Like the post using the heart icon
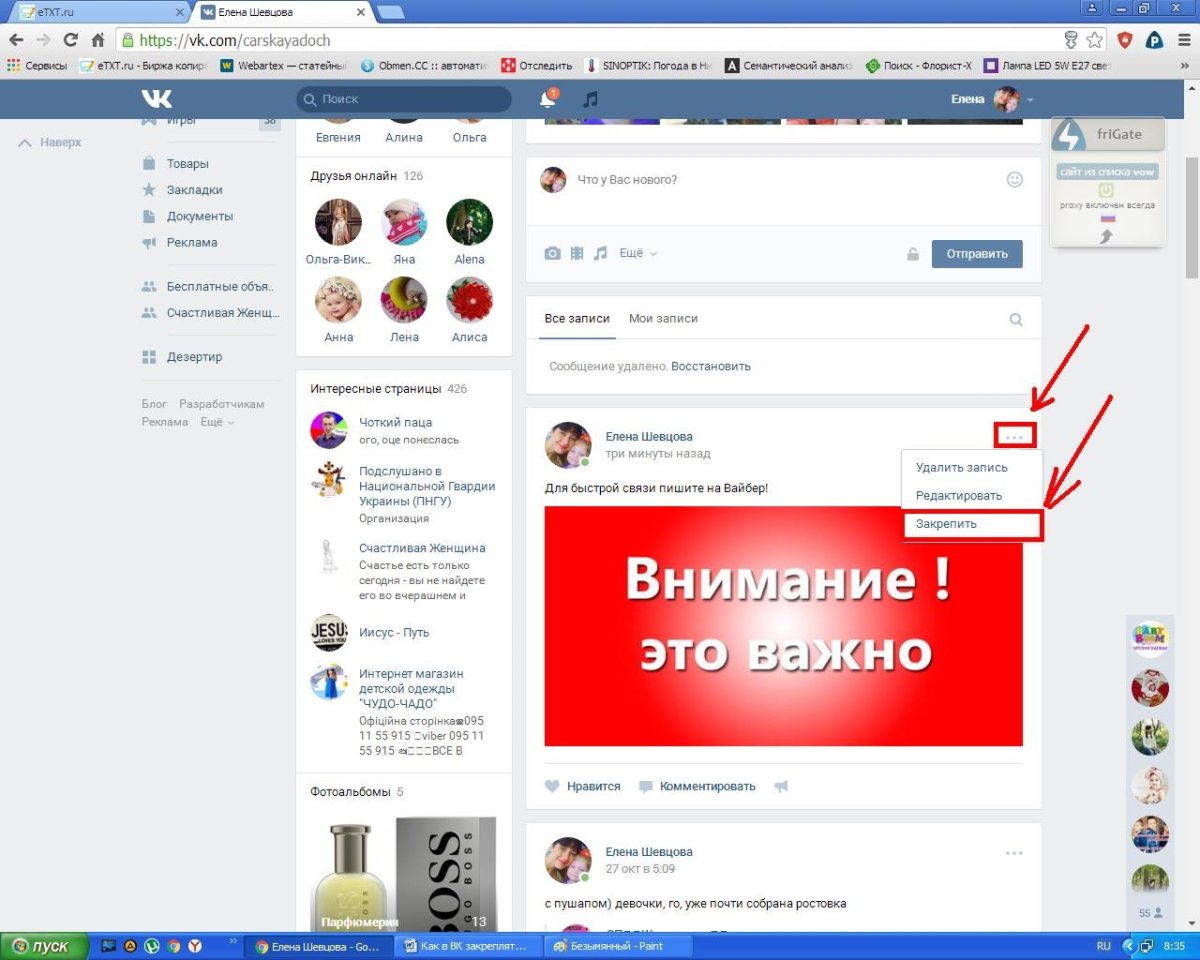The image size is (1200, 960). 552,786
